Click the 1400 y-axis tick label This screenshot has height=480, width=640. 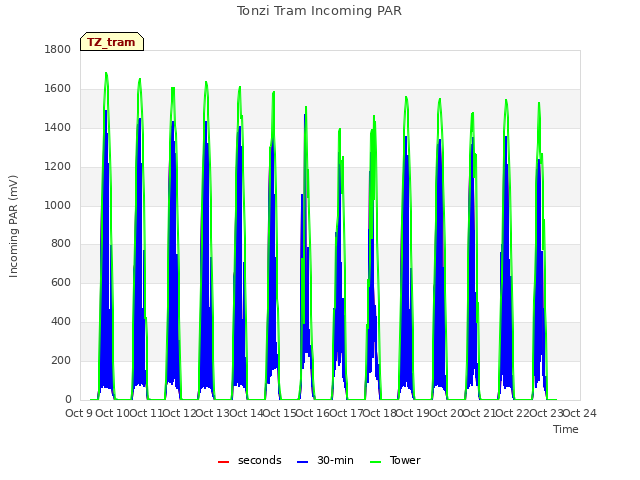tap(58, 127)
